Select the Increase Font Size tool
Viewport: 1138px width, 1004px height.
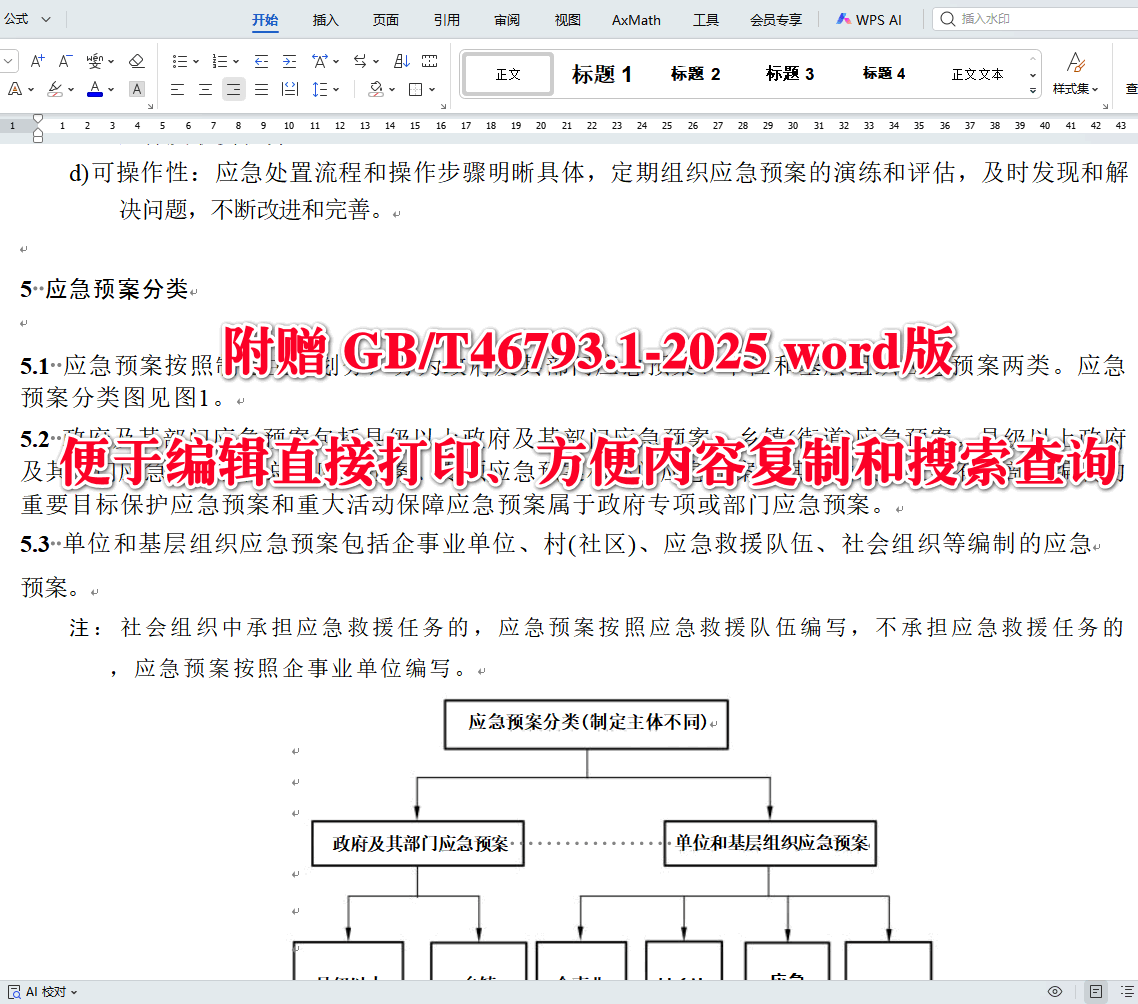(36, 61)
